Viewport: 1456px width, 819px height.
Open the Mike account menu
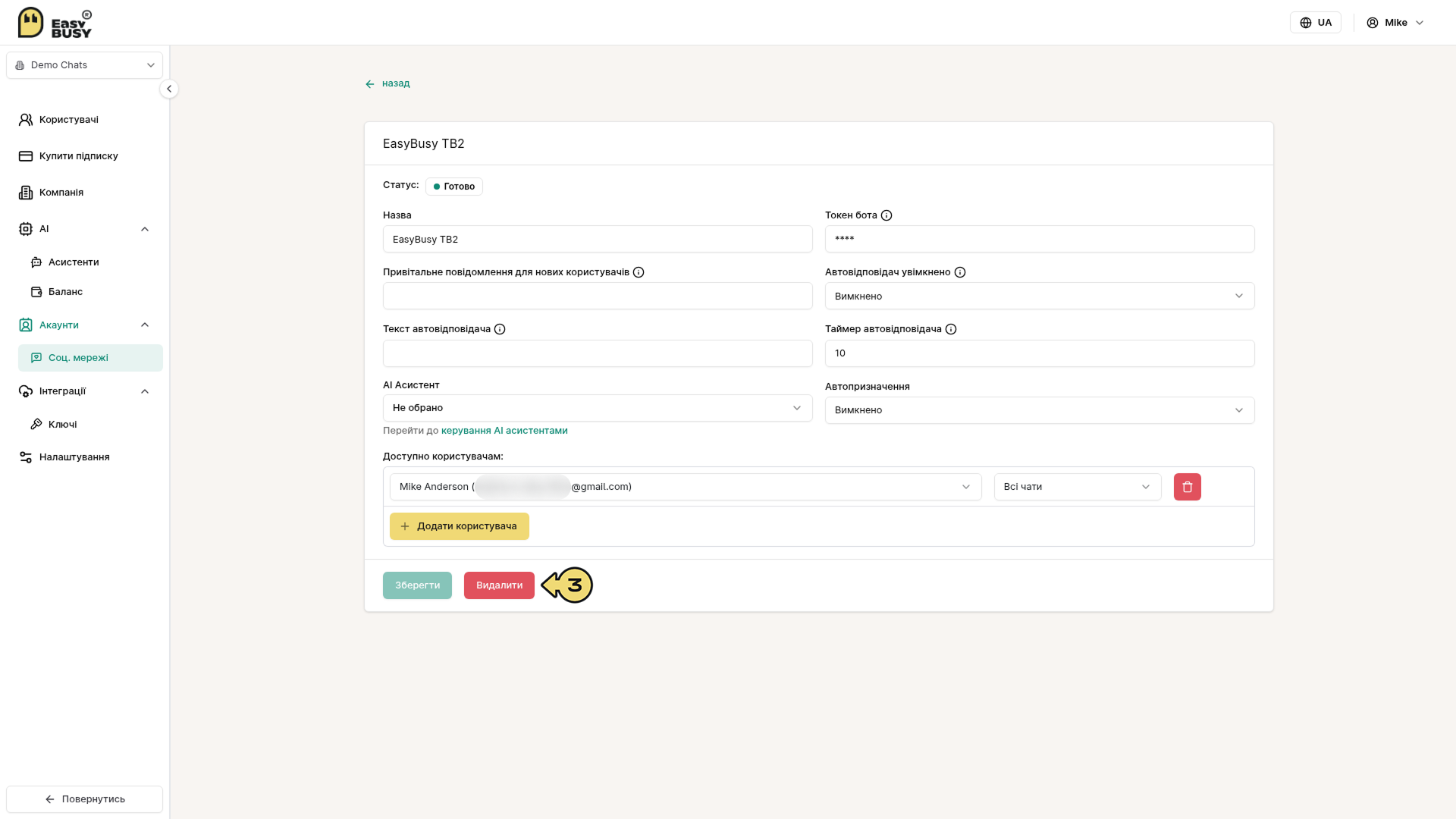pos(1395,23)
